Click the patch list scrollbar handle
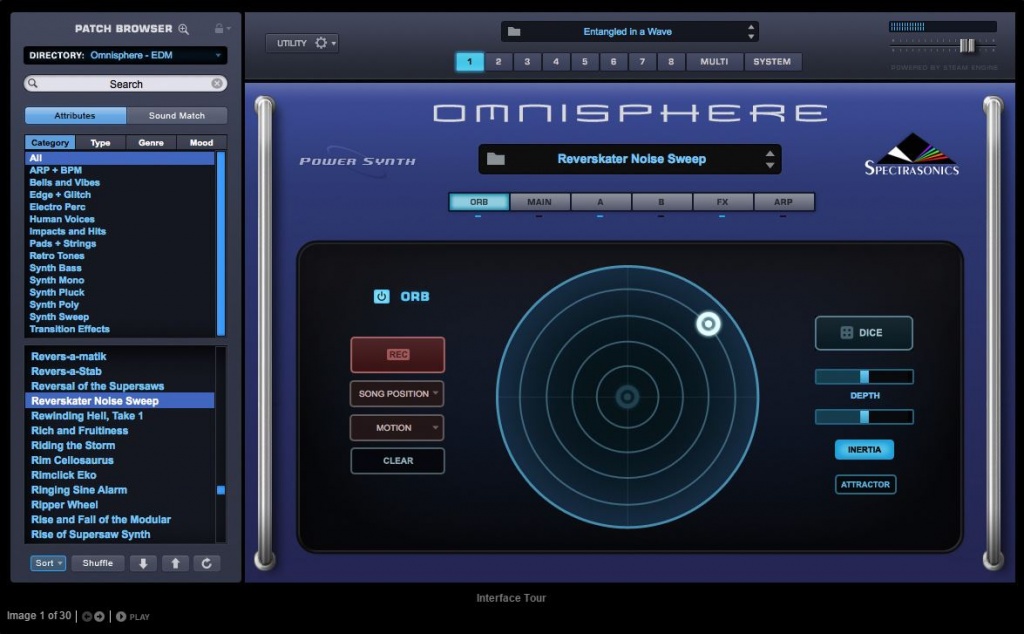 (x=221, y=490)
